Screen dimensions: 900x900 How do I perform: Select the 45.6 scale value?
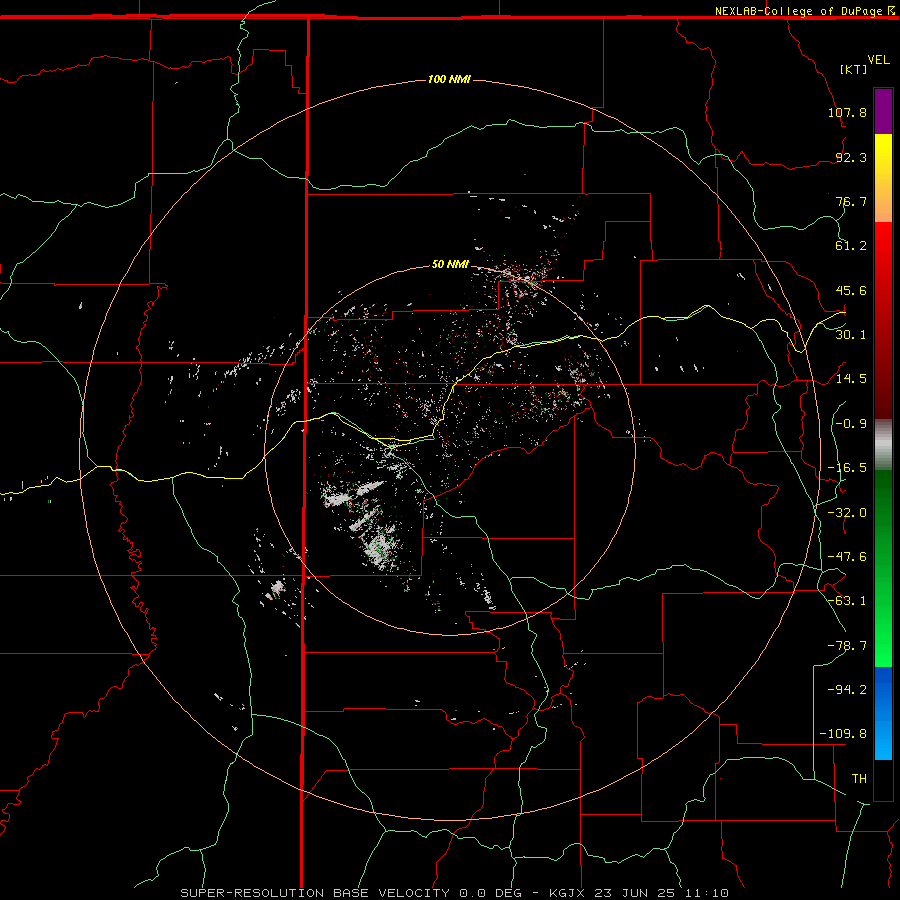click(x=851, y=290)
